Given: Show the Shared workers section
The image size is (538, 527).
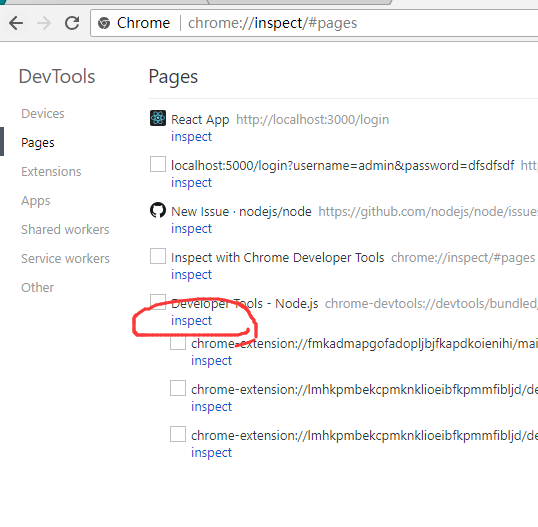Looking at the screenshot, I should (x=65, y=230).
